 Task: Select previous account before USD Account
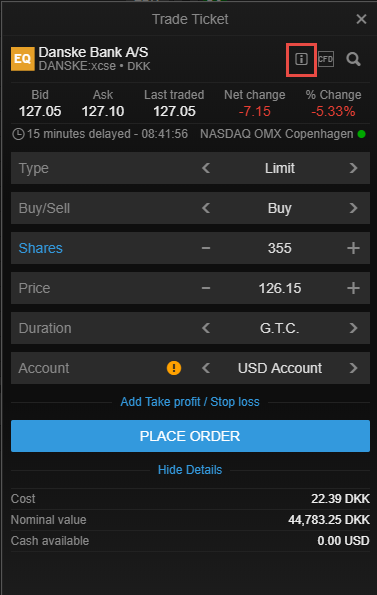click(206, 368)
